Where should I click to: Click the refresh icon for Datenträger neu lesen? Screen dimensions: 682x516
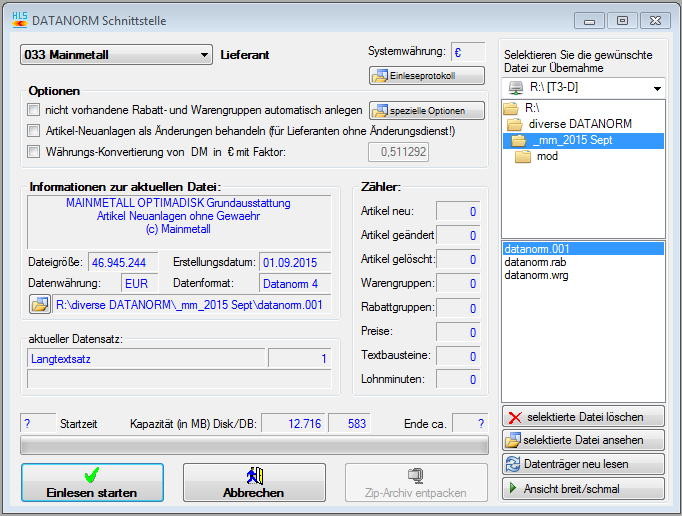click(514, 465)
